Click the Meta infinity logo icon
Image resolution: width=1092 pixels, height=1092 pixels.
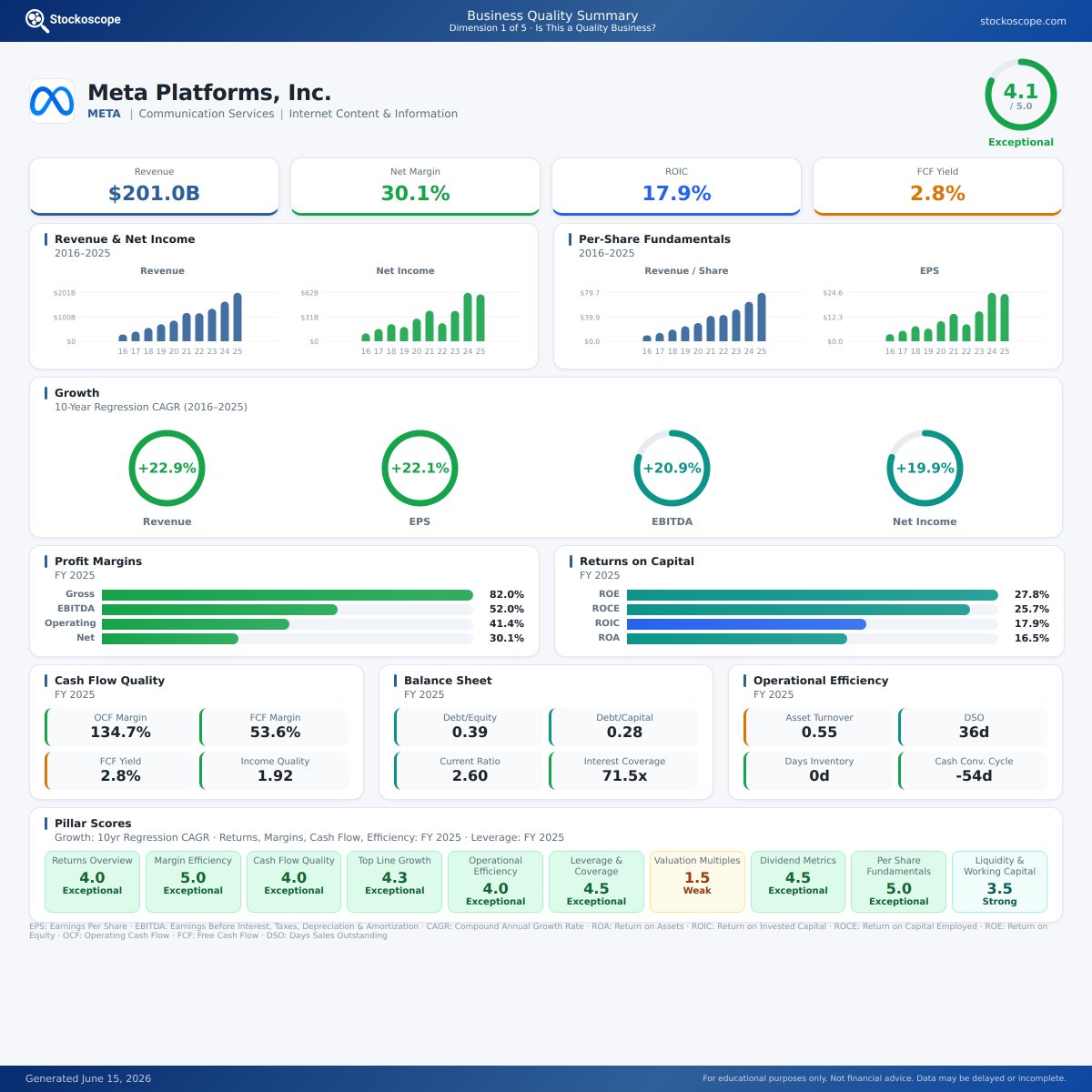(x=52, y=101)
